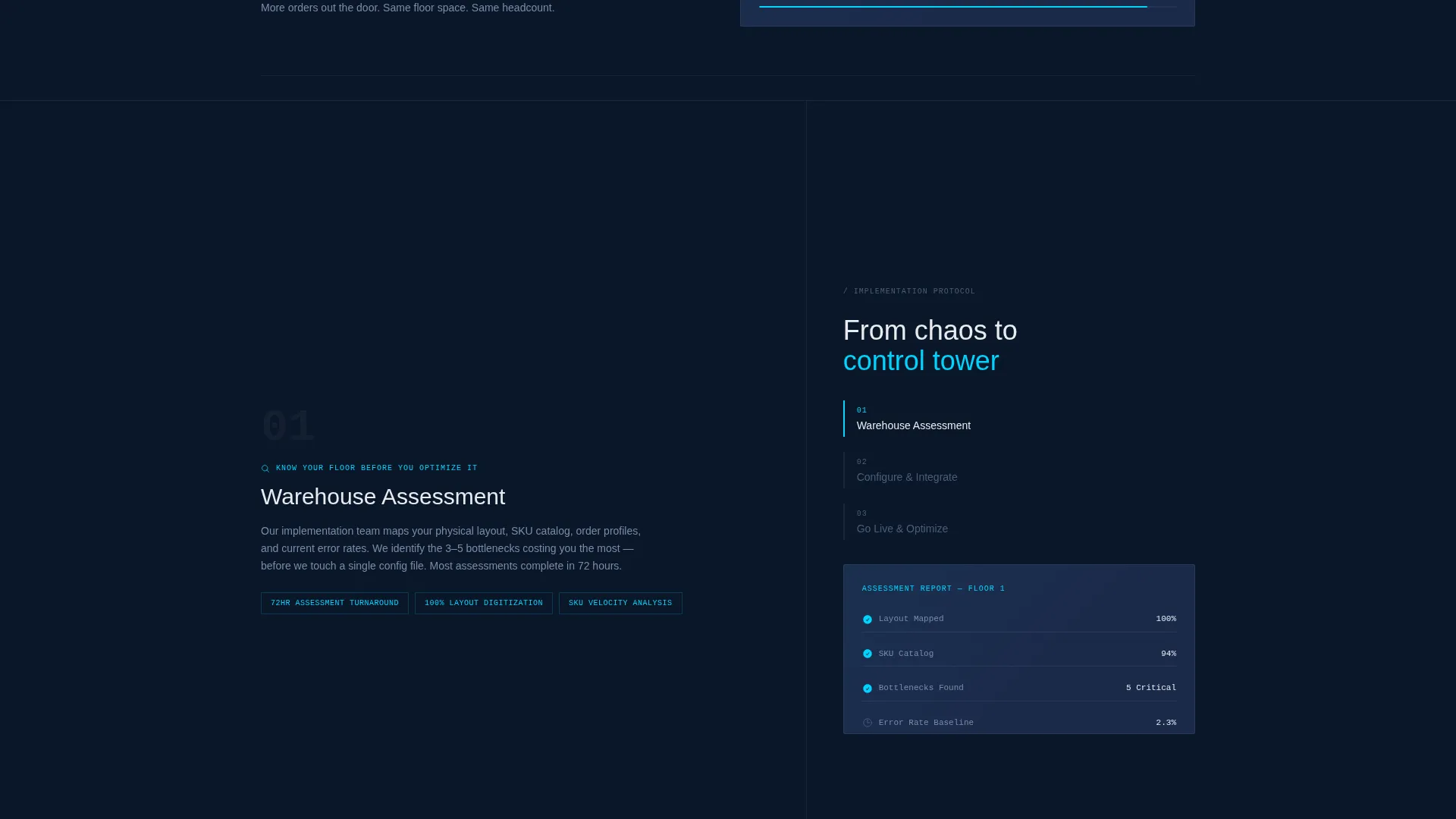Click the Warehouse Assessment heading

[383, 497]
